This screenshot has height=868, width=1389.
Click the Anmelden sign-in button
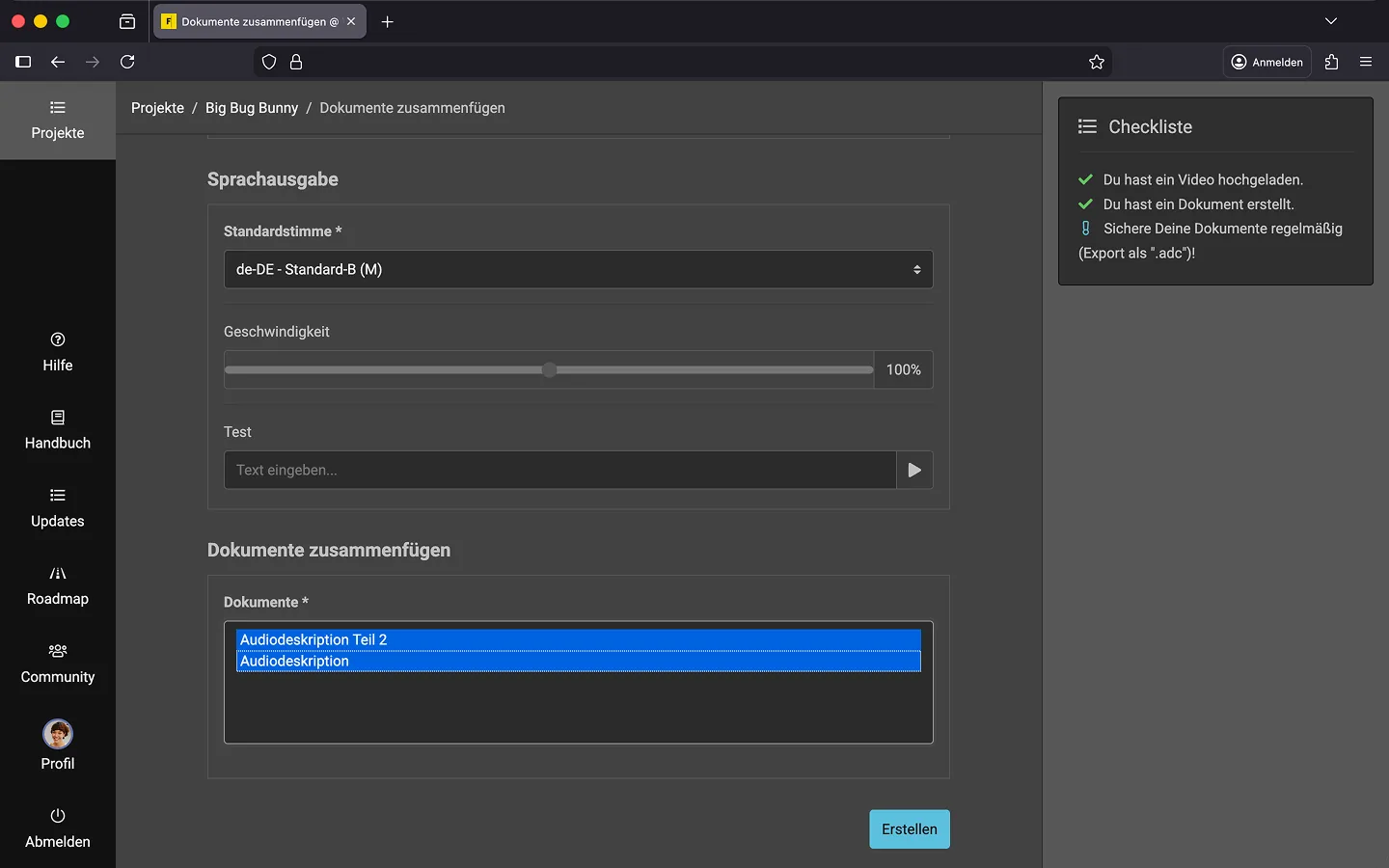tap(1266, 62)
